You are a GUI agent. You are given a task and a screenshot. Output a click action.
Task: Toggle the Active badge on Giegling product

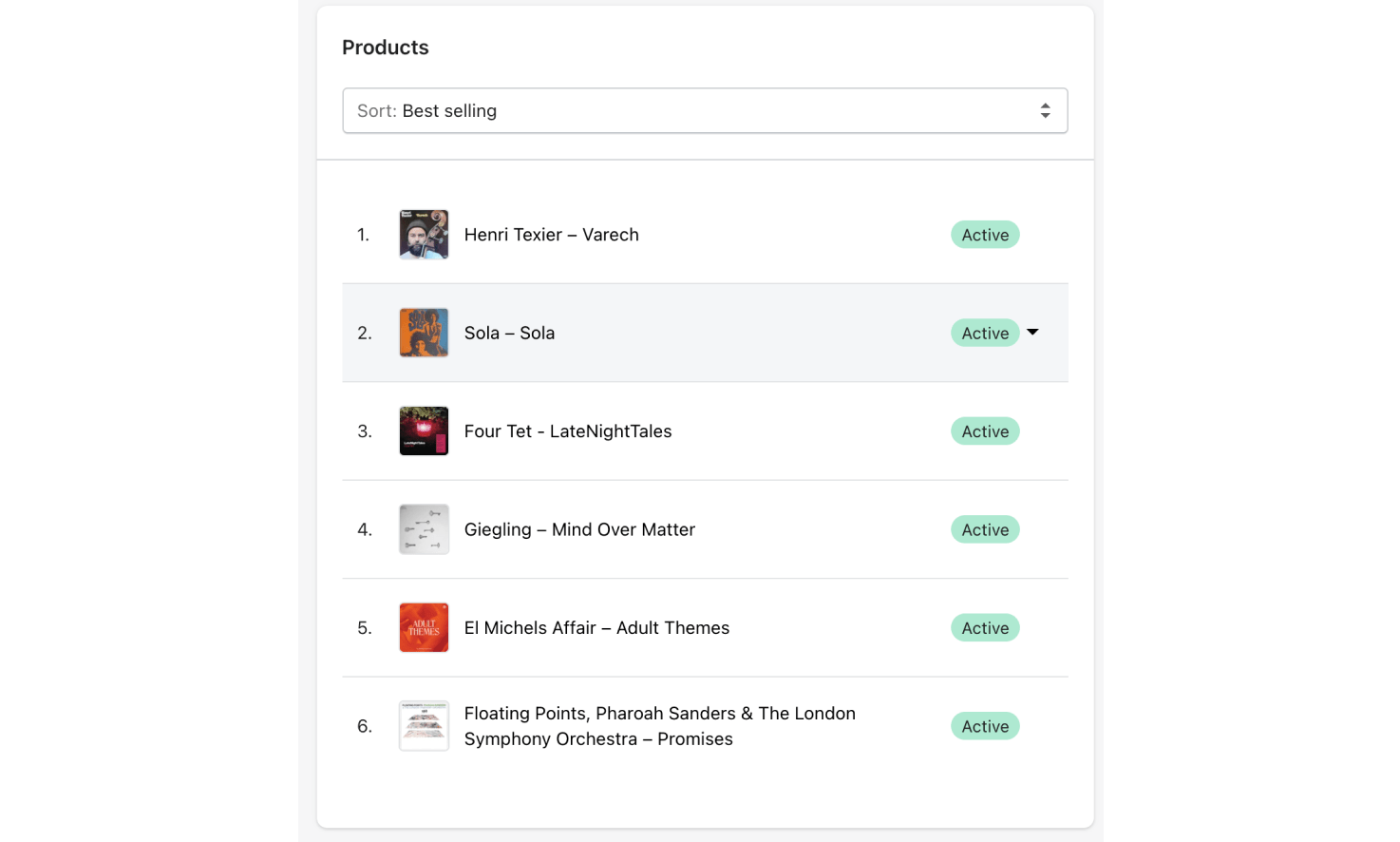coord(985,529)
